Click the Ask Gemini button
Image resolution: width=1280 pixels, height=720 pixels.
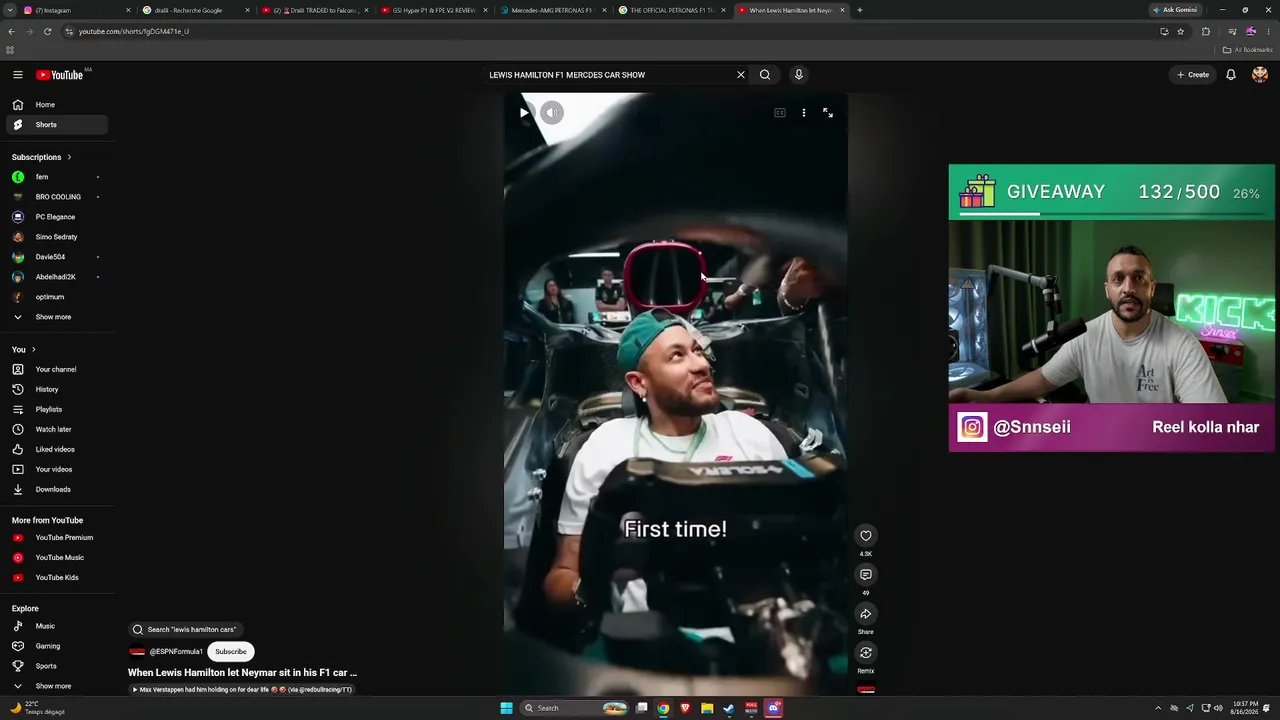[1175, 10]
